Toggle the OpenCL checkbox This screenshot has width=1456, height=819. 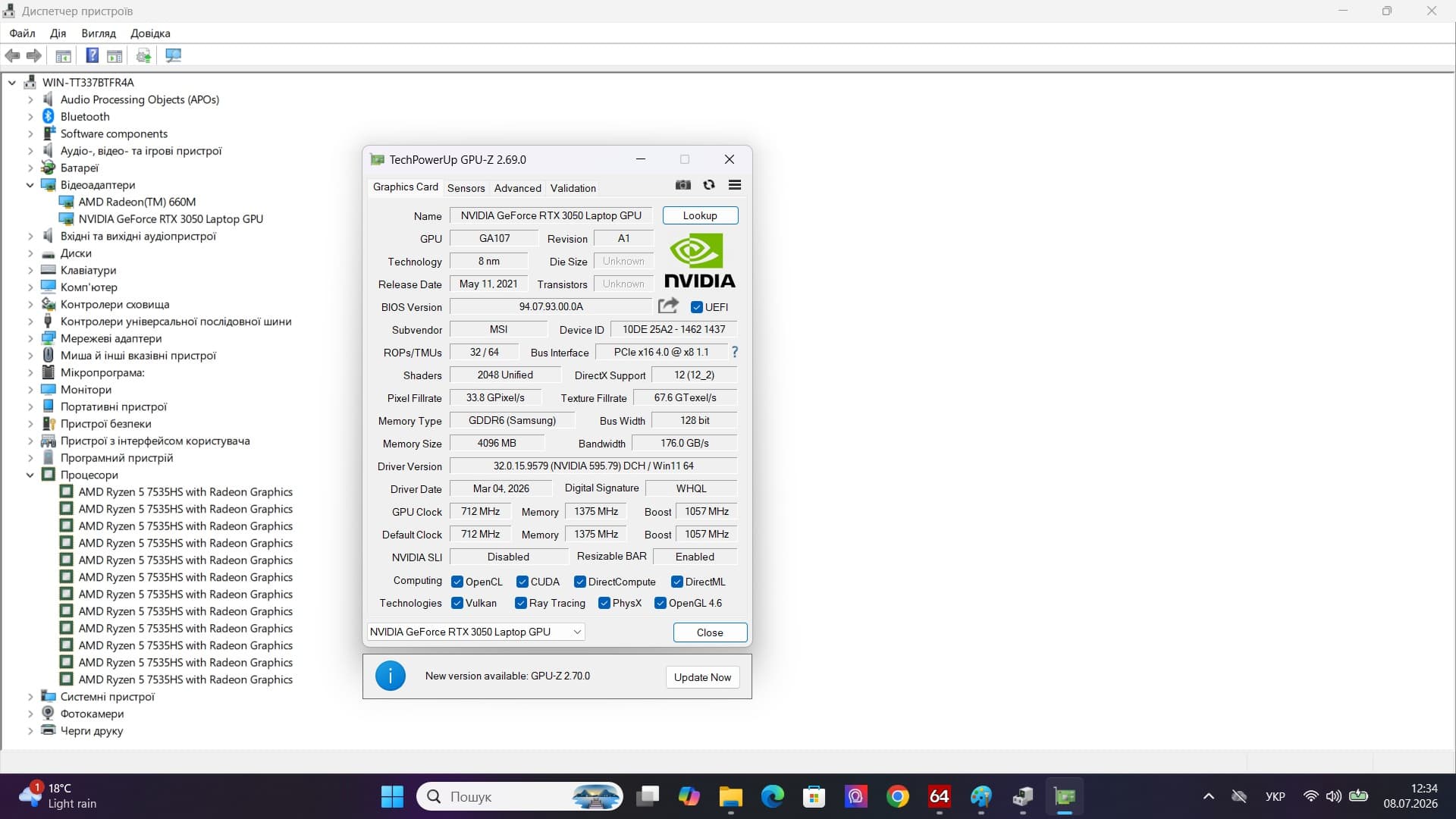[x=457, y=582]
